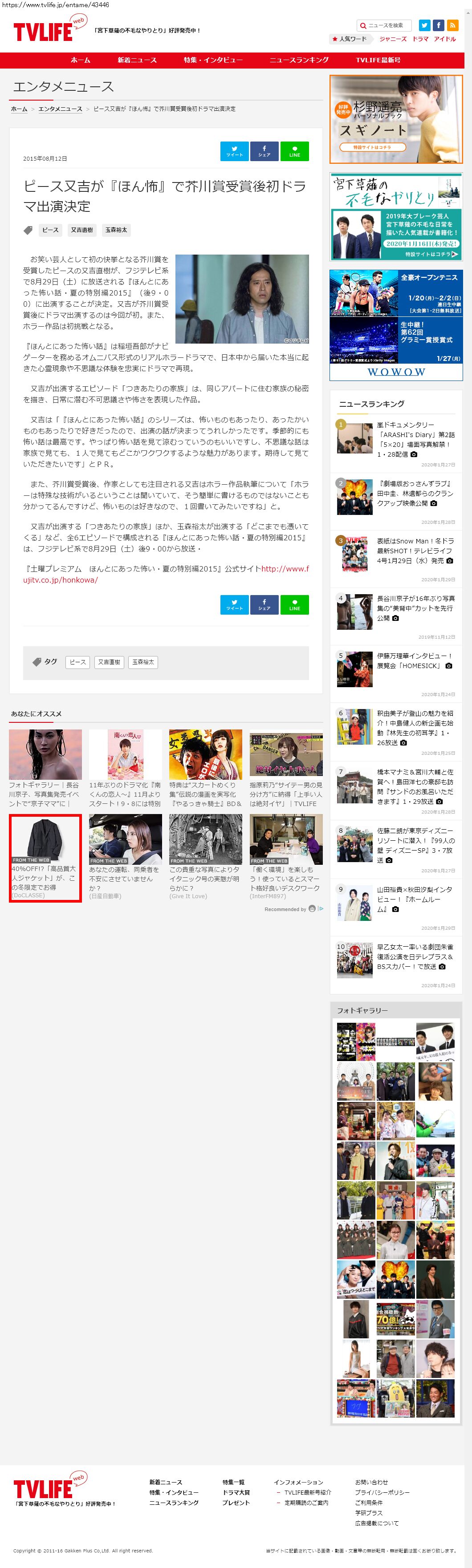Open the ホーム navigation menu item
472x1568 pixels.
pyautogui.click(x=81, y=60)
